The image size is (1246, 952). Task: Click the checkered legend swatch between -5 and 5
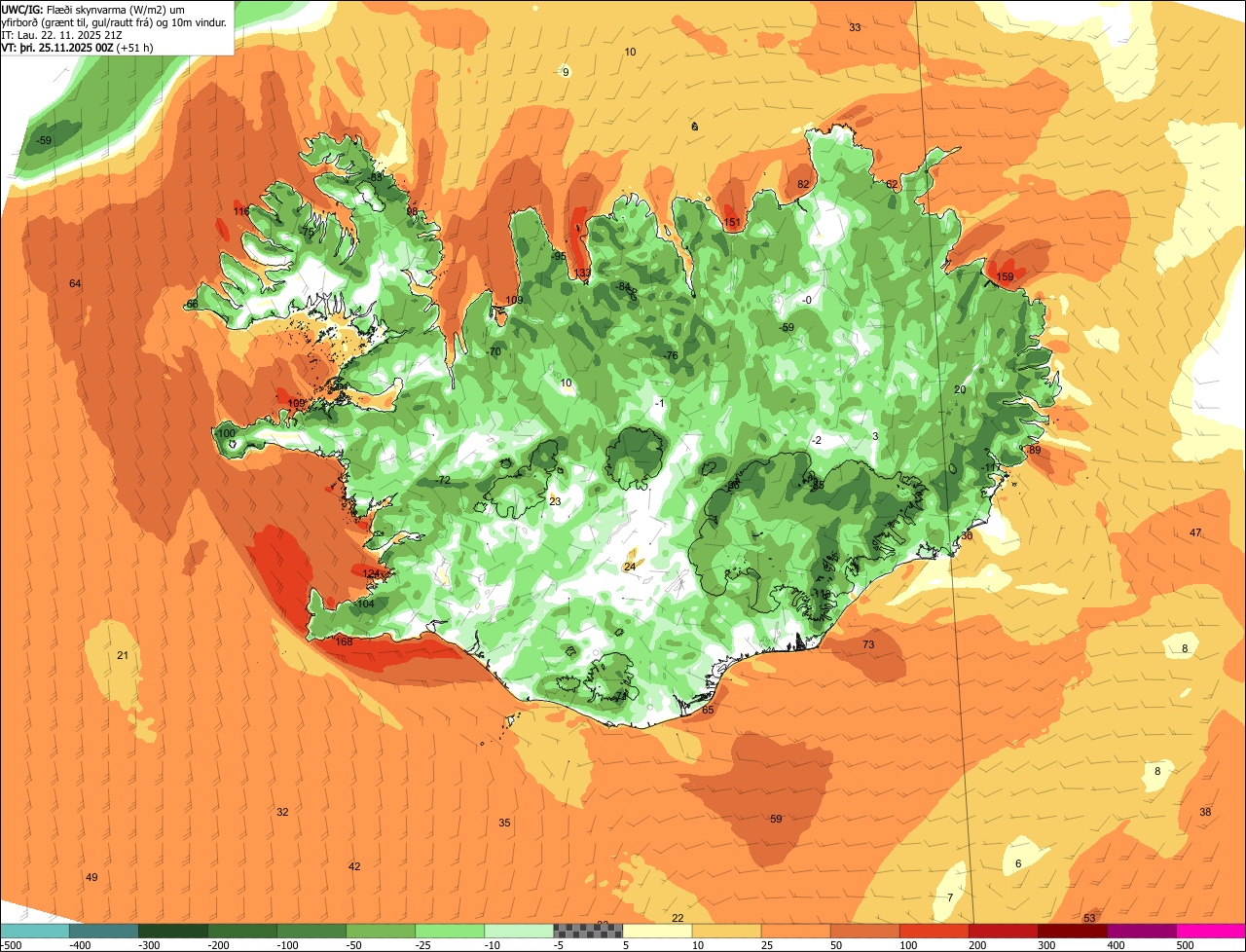[588, 931]
